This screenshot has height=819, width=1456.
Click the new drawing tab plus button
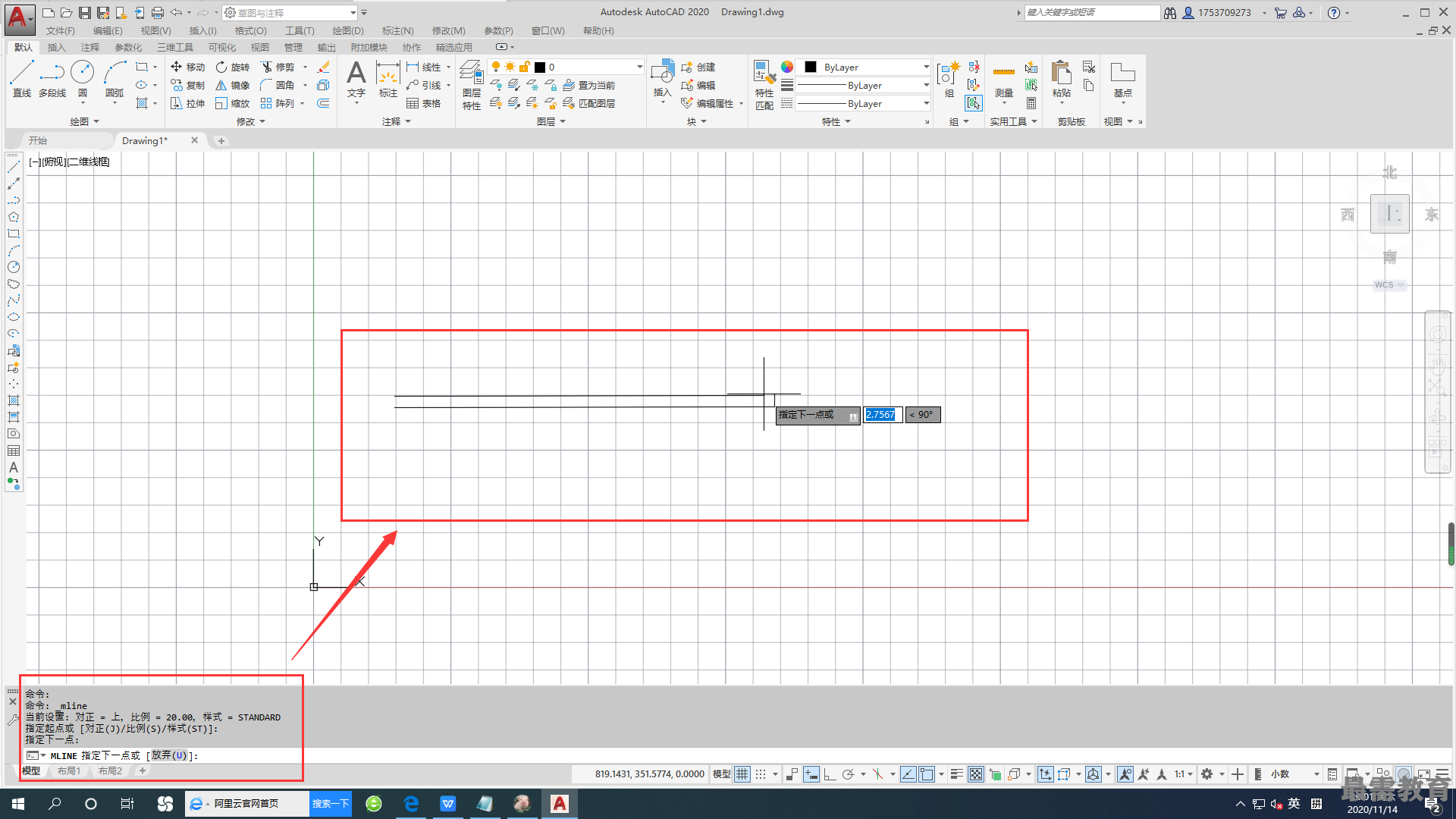click(x=221, y=140)
